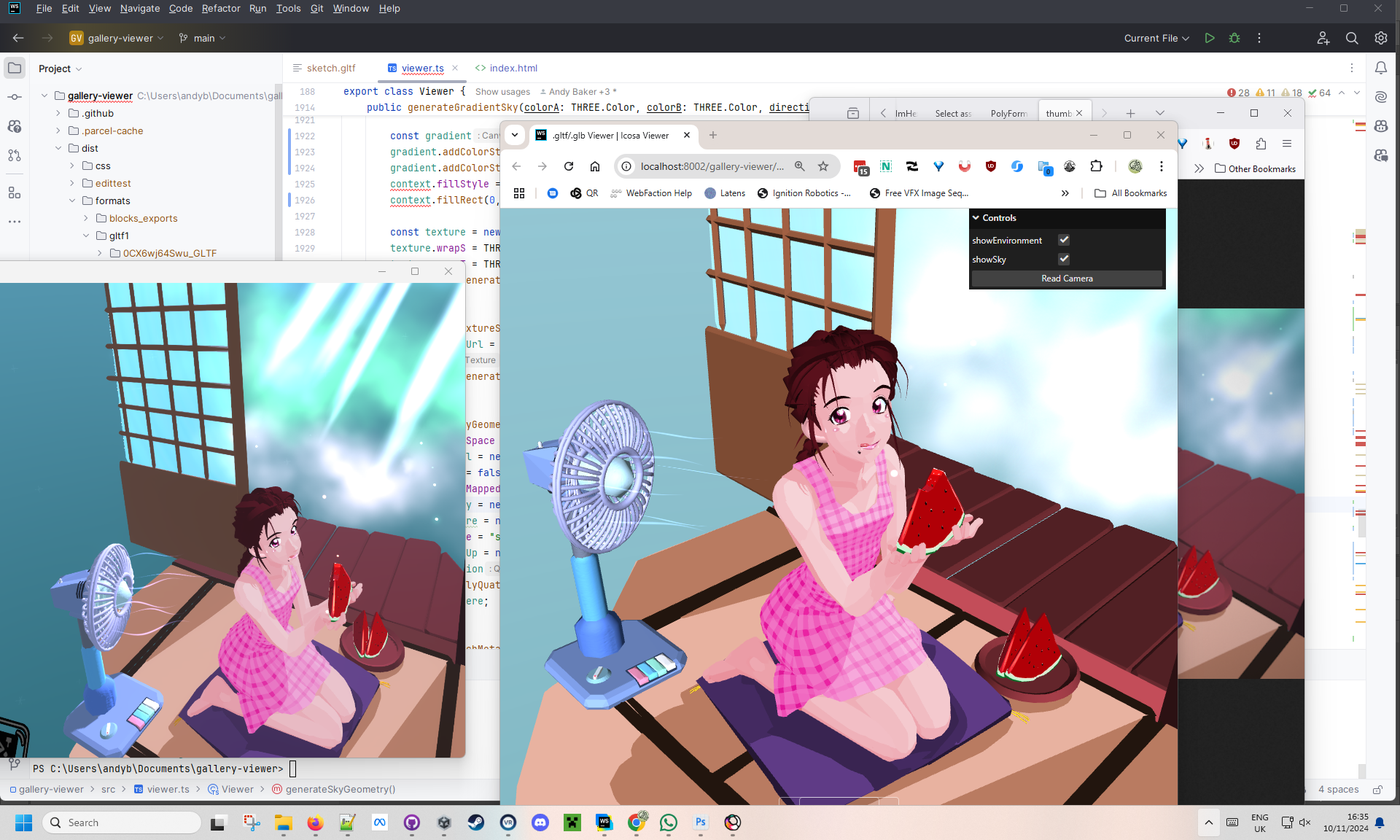1400x840 pixels.
Task: Open Search Everywhere with the magnifier icon
Action: pyautogui.click(x=1353, y=38)
